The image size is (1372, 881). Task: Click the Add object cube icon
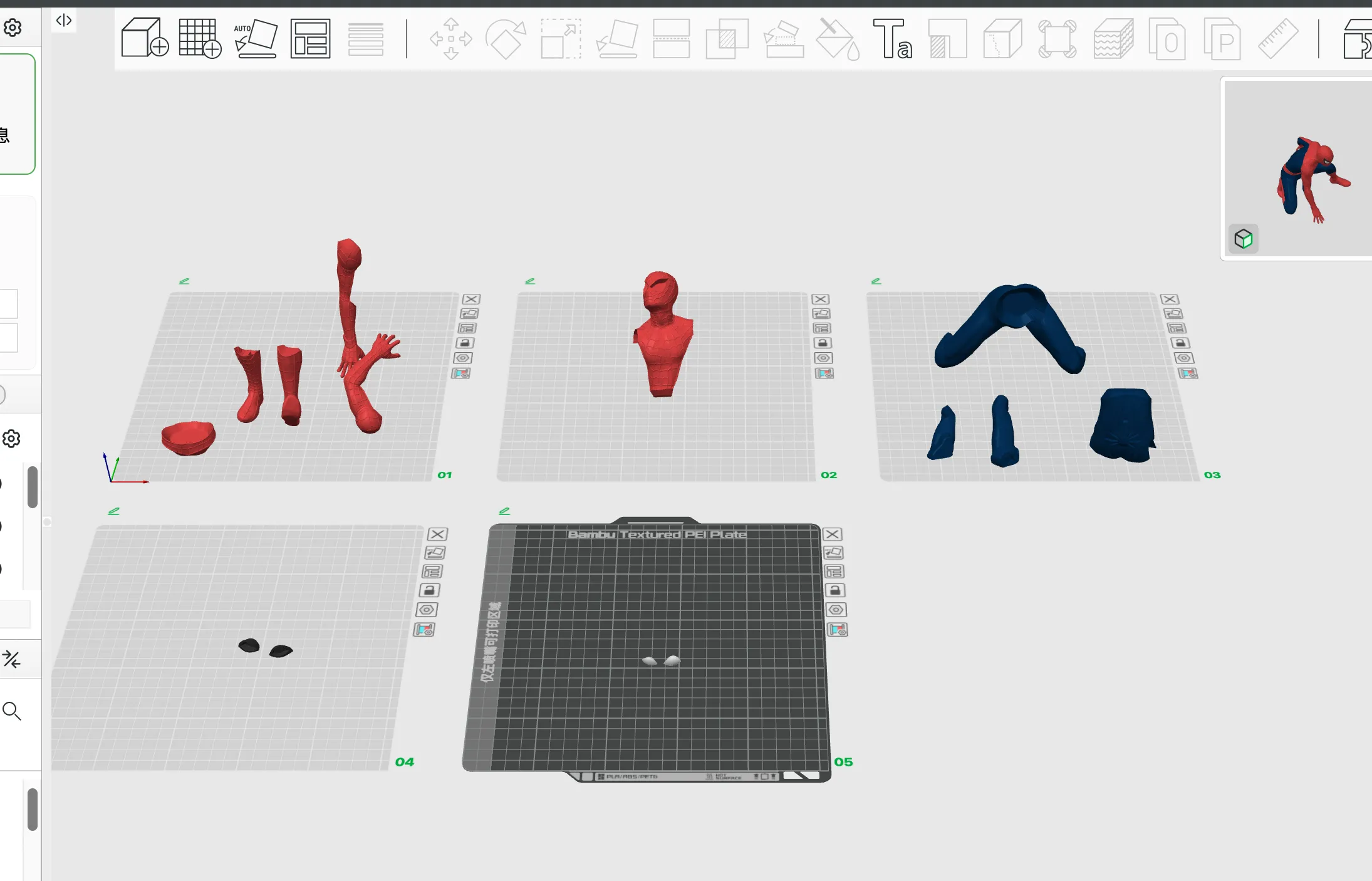click(145, 38)
